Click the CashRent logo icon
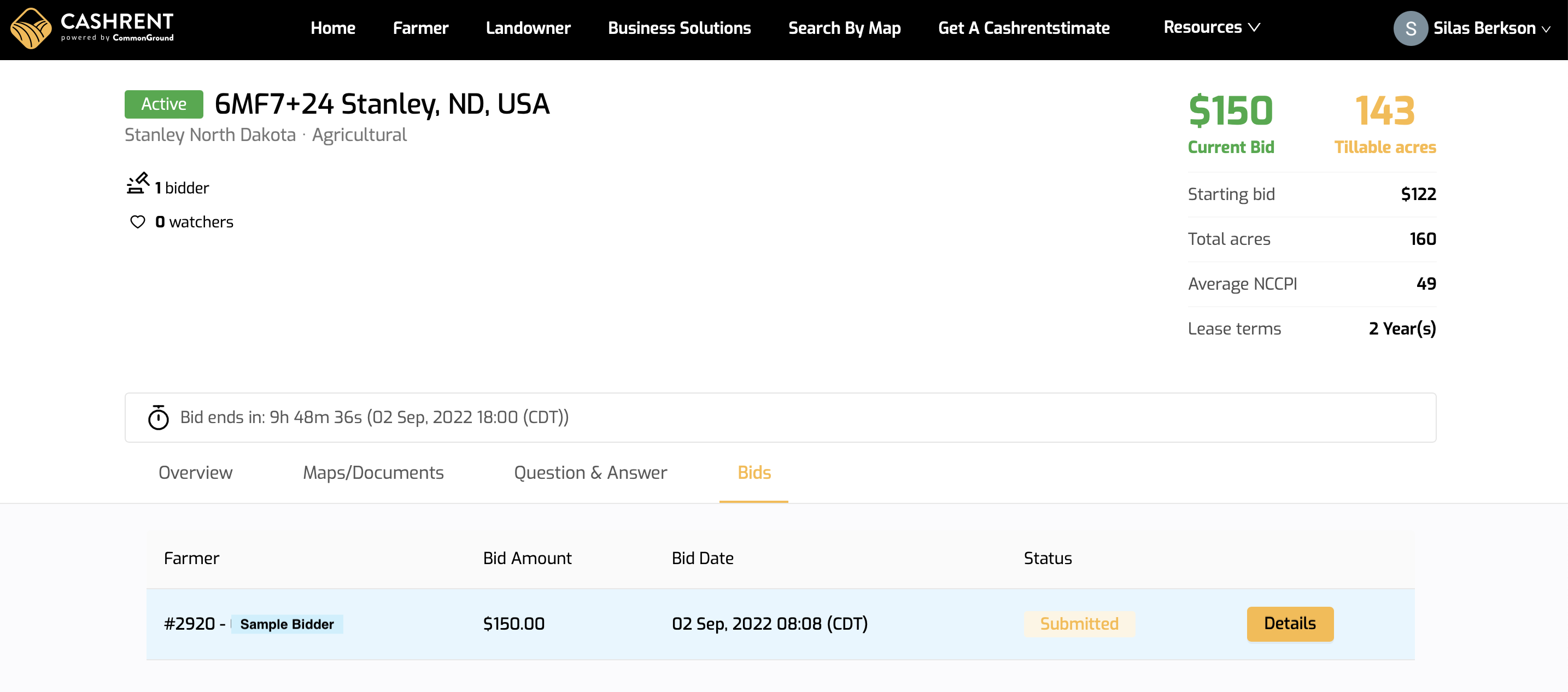 click(31, 28)
